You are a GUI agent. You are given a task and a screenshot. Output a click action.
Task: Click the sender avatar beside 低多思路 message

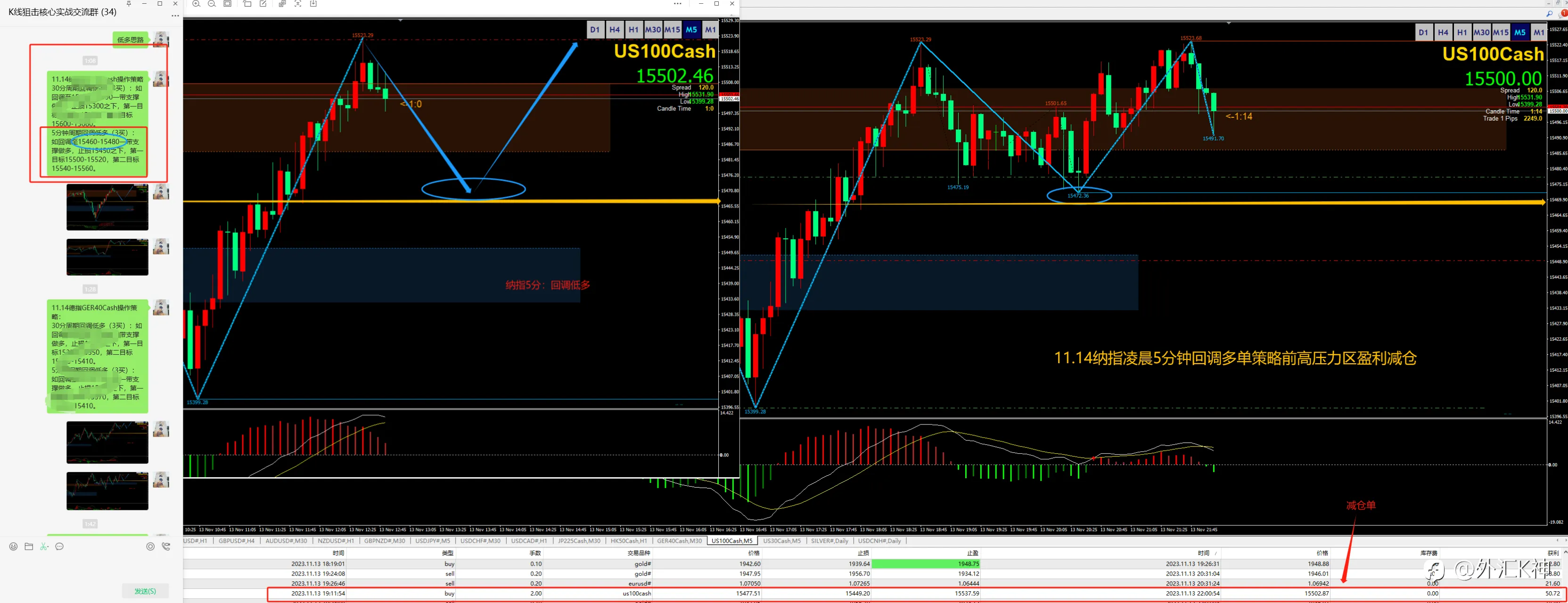pos(161,40)
